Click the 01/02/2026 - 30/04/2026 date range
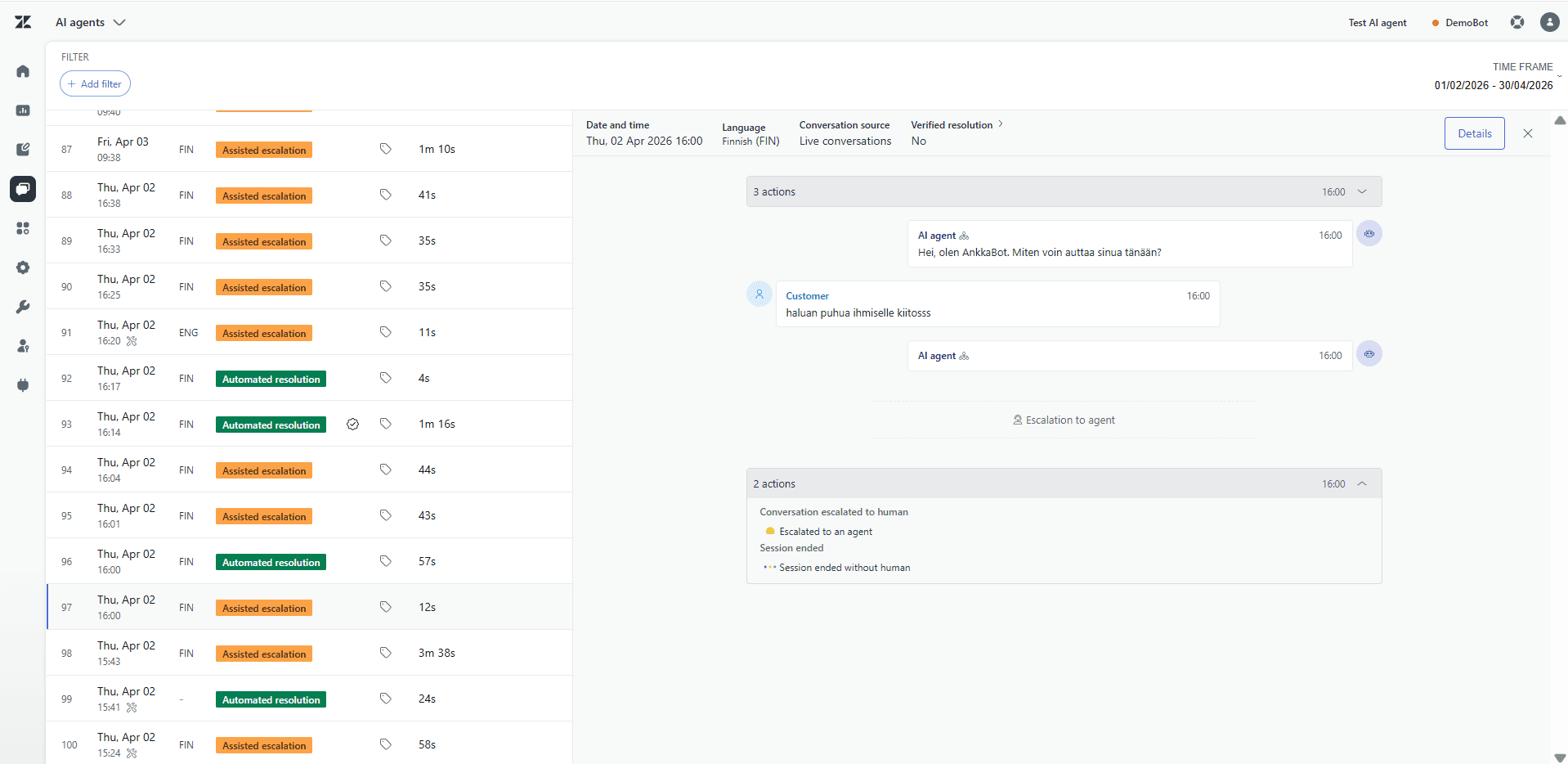The height and width of the screenshot is (764, 1568). (x=1493, y=85)
